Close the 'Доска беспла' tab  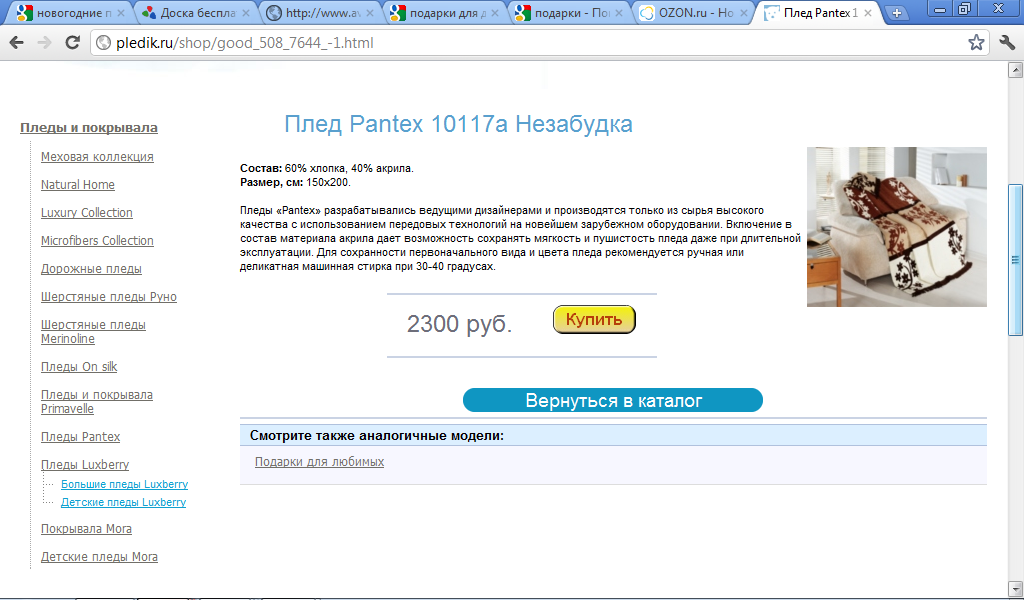click(x=246, y=12)
